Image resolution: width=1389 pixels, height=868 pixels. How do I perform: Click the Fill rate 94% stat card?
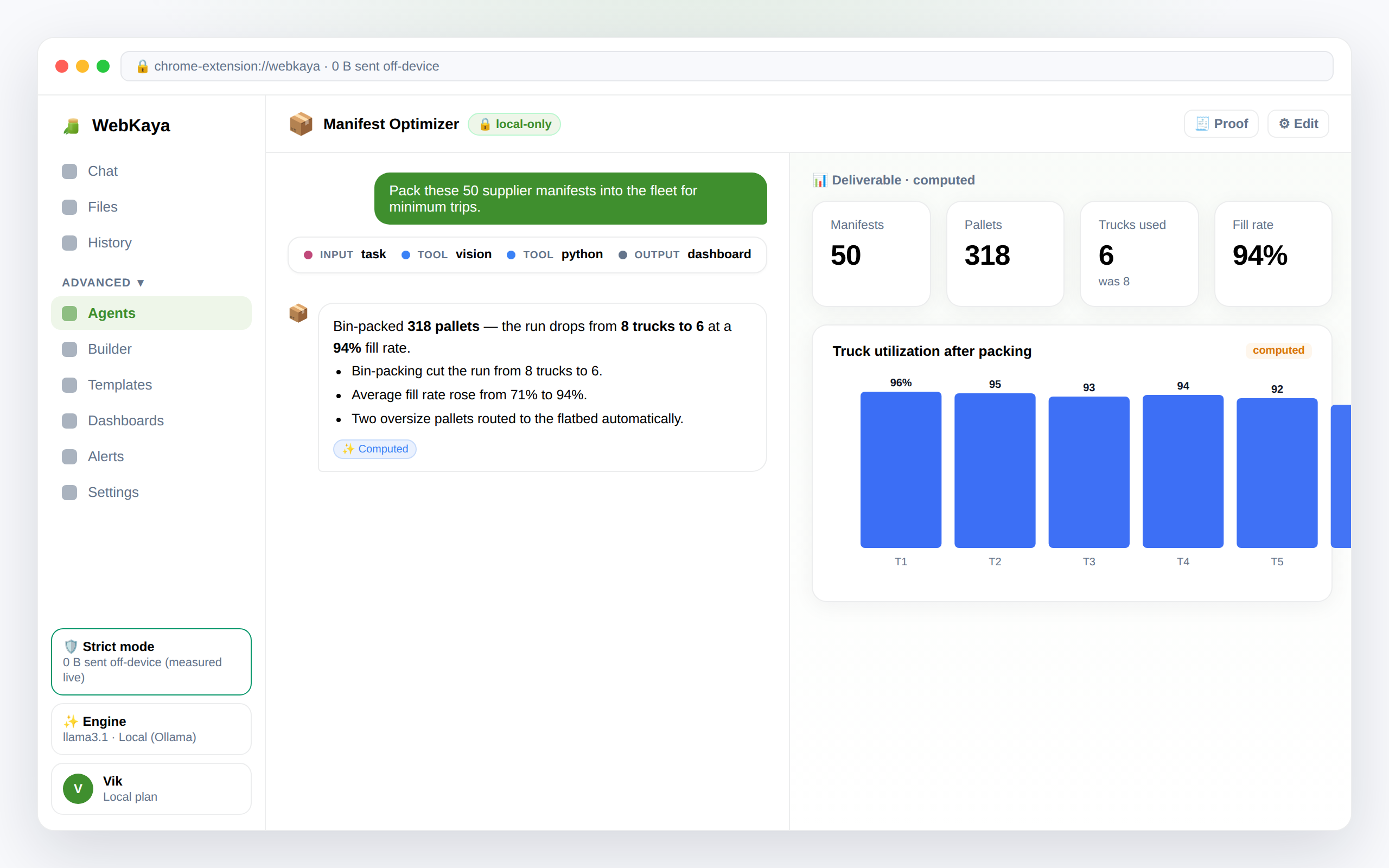pos(1273,254)
